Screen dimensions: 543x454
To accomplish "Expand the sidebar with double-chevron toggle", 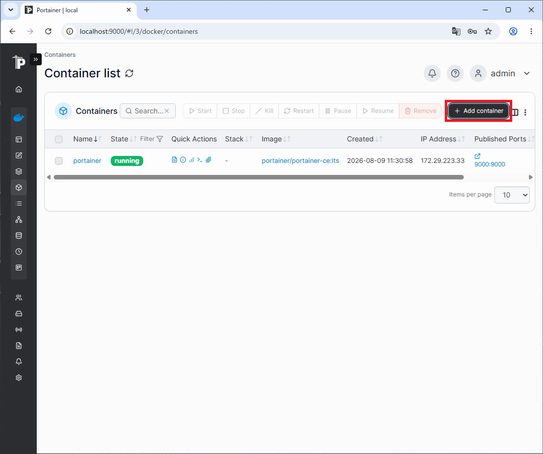I will [36, 60].
